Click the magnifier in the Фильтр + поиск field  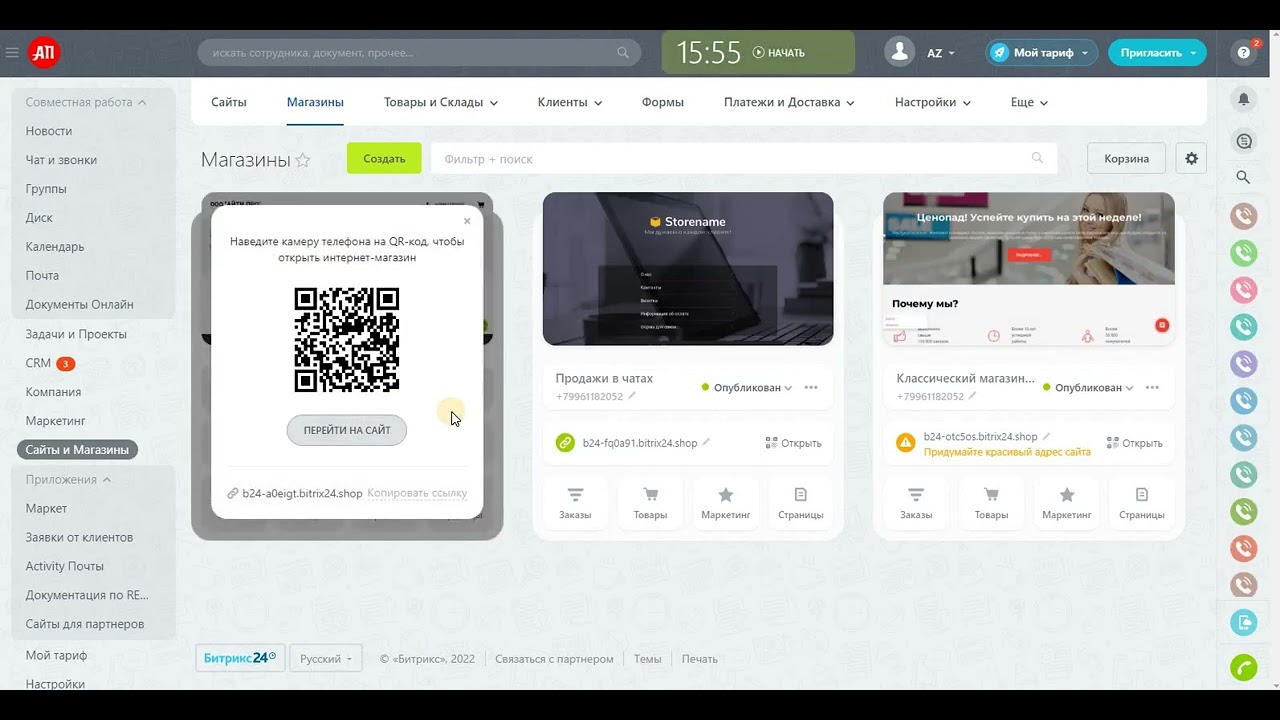1037,158
